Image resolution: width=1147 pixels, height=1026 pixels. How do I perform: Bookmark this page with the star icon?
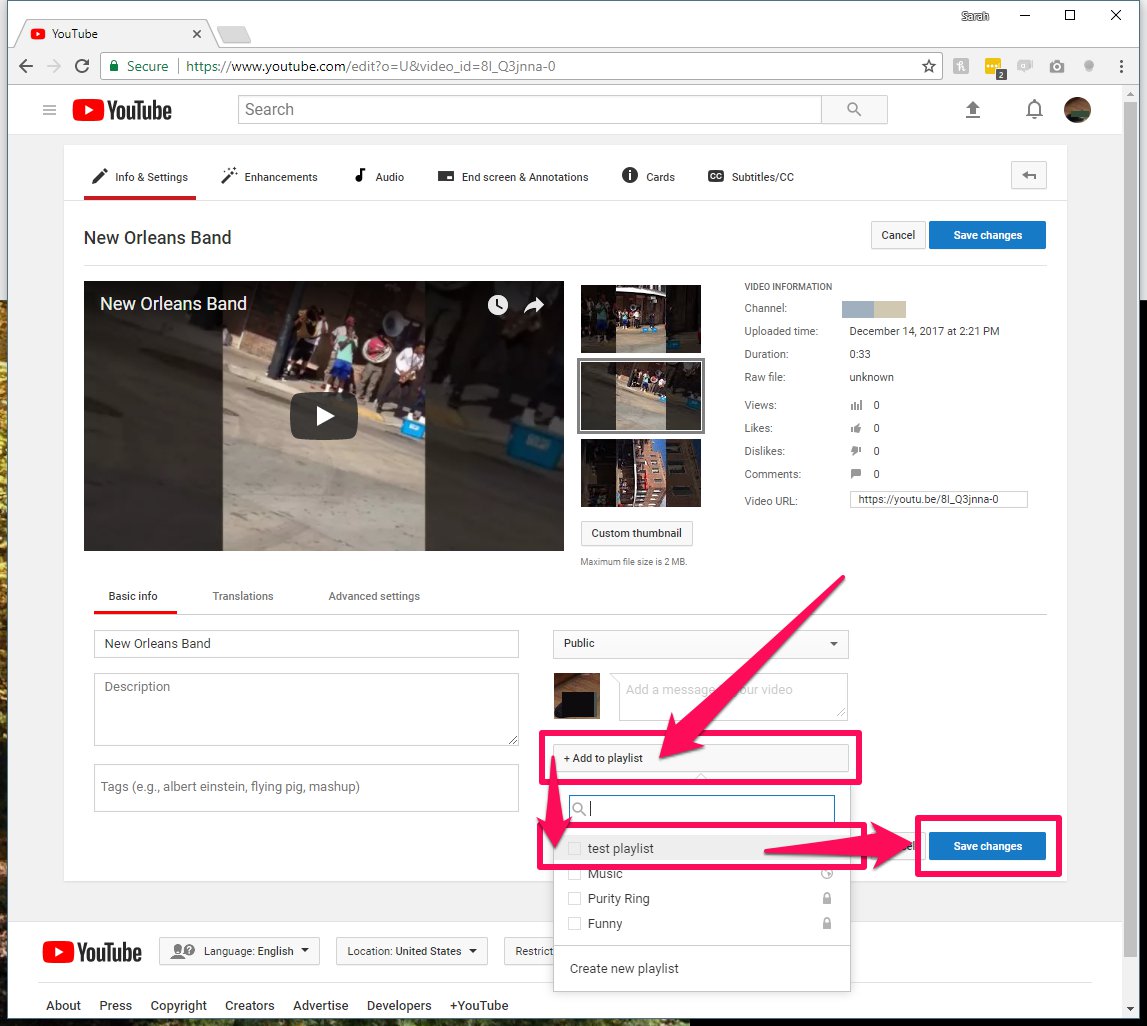coord(928,67)
